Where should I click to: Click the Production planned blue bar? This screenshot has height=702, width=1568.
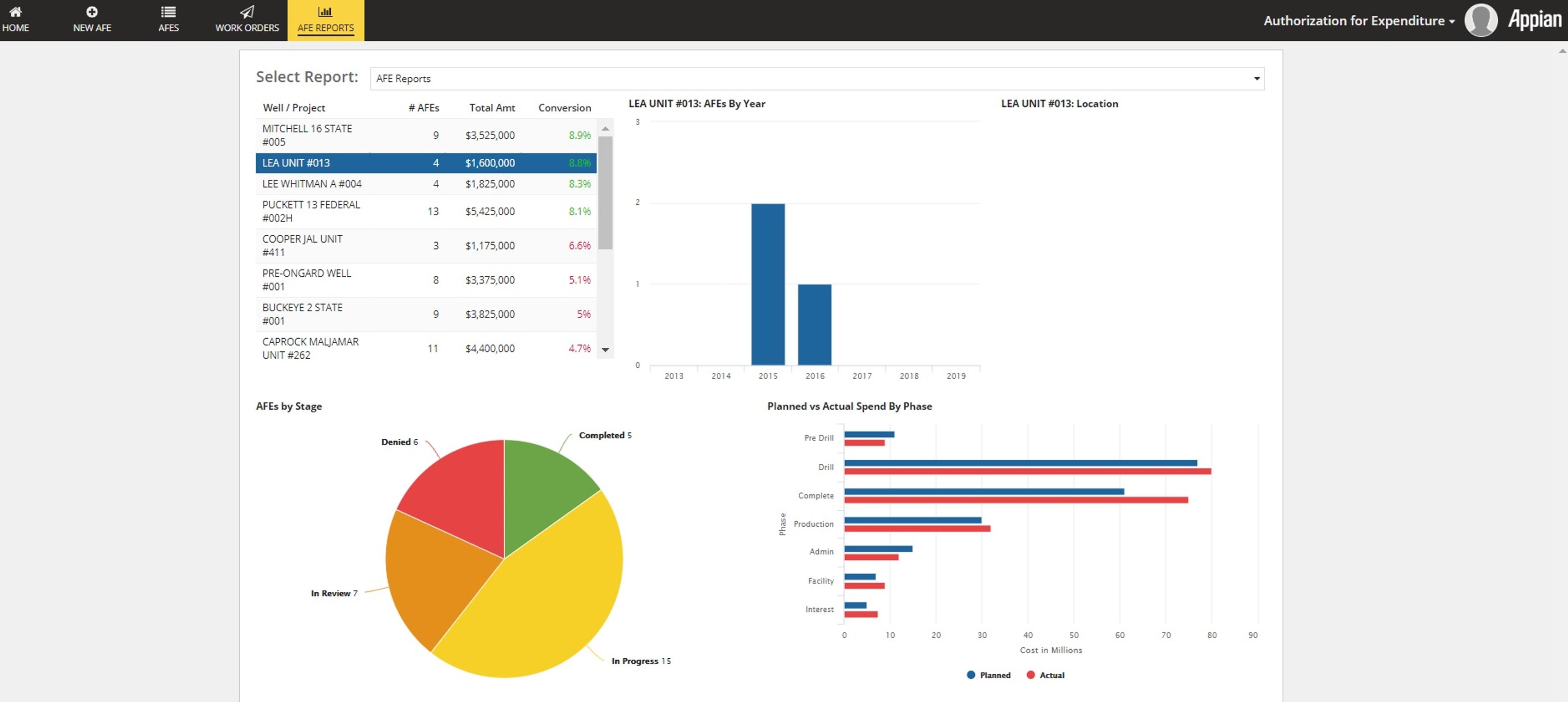pos(913,521)
